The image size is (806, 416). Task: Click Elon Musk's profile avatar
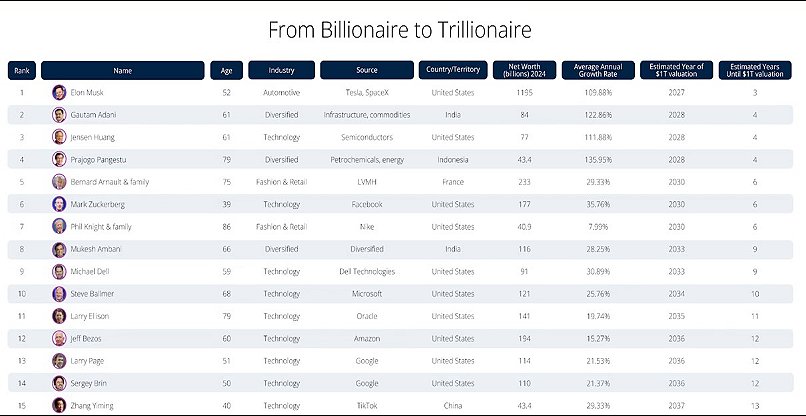[x=59, y=92]
